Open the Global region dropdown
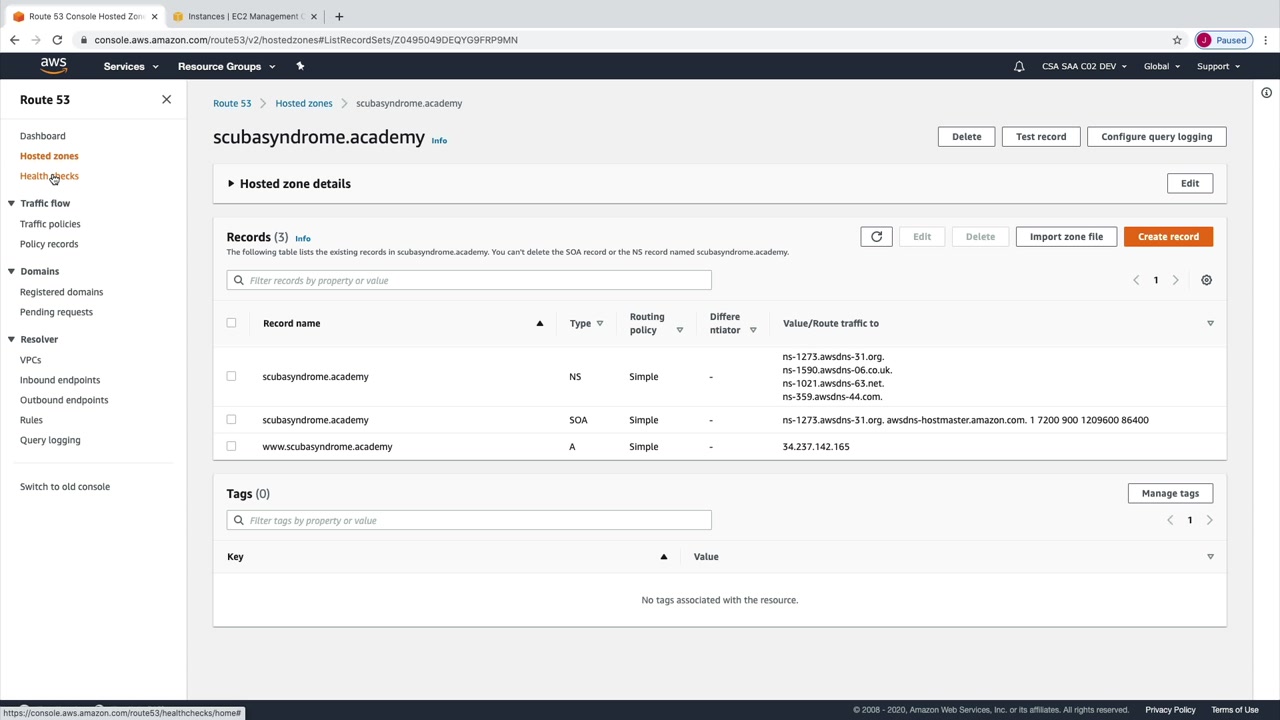 [x=1162, y=66]
